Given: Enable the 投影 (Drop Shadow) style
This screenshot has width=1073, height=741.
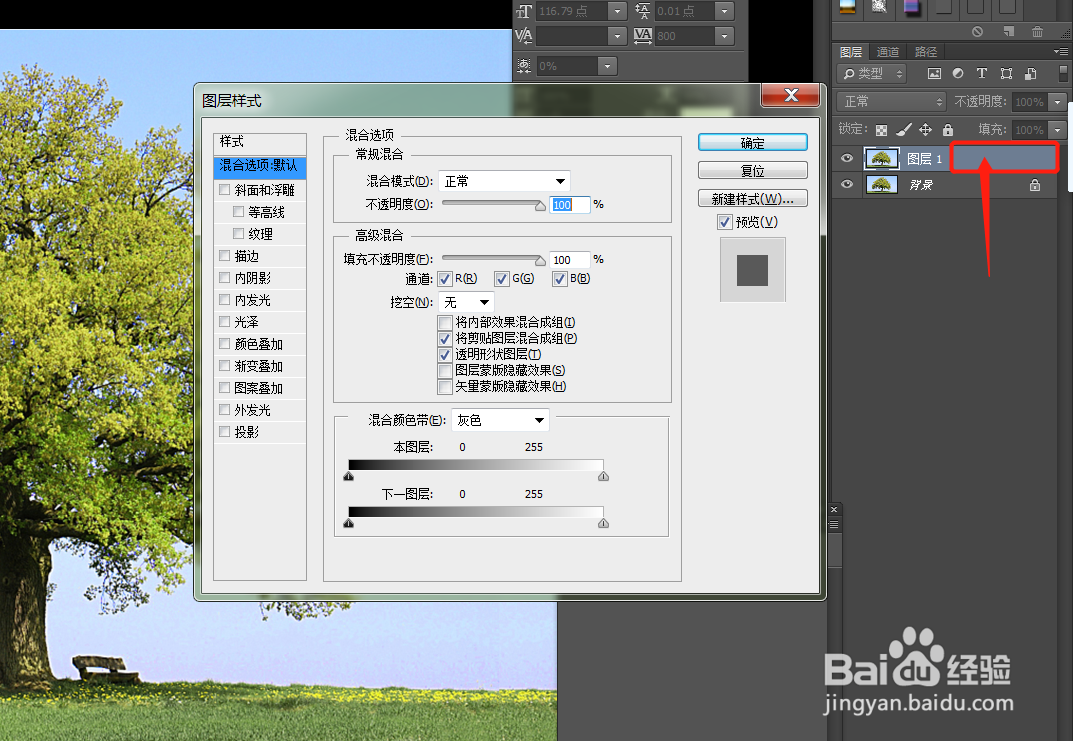Looking at the screenshot, I should click(x=225, y=432).
